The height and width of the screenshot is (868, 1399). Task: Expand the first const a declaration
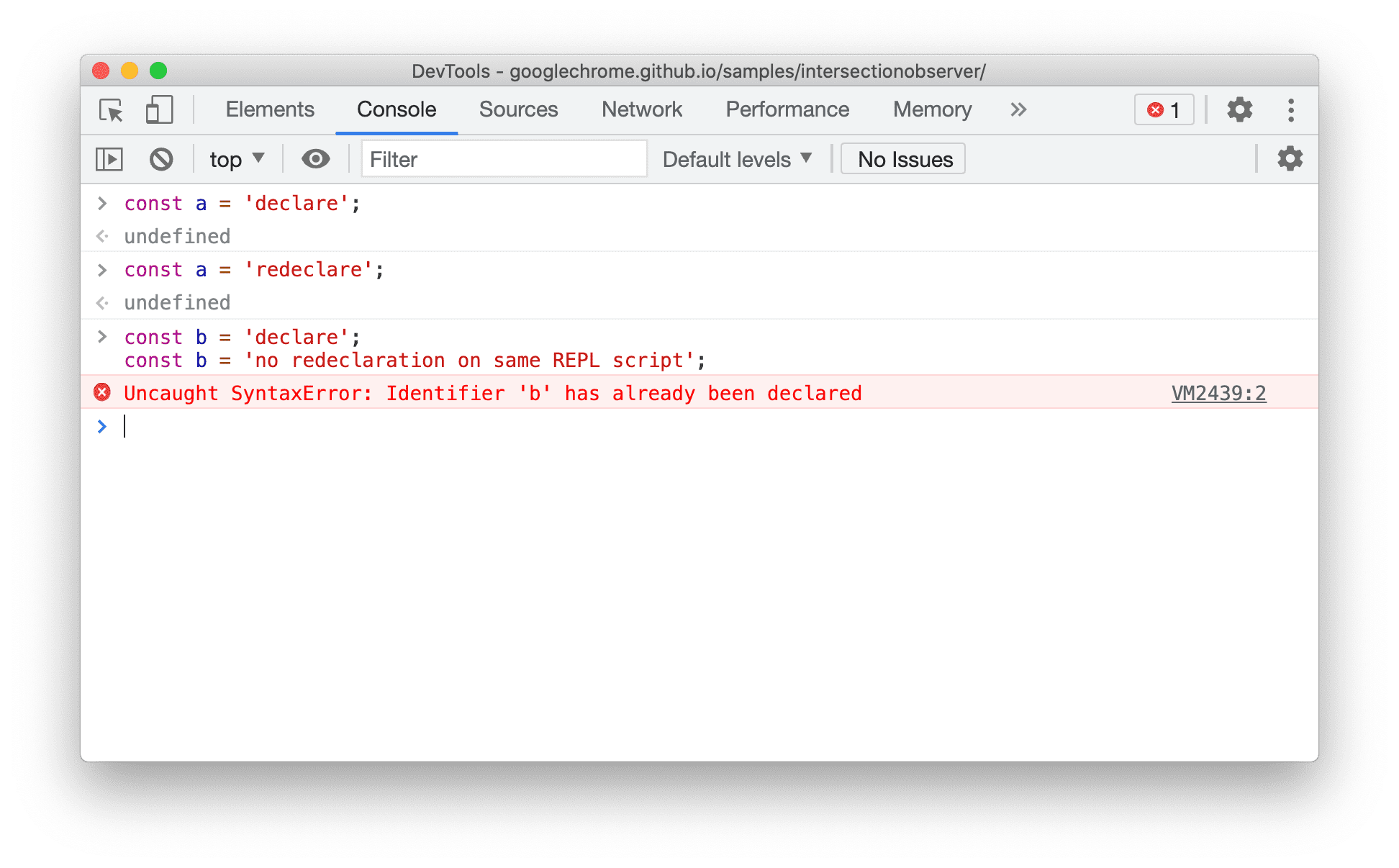pyautogui.click(x=100, y=205)
